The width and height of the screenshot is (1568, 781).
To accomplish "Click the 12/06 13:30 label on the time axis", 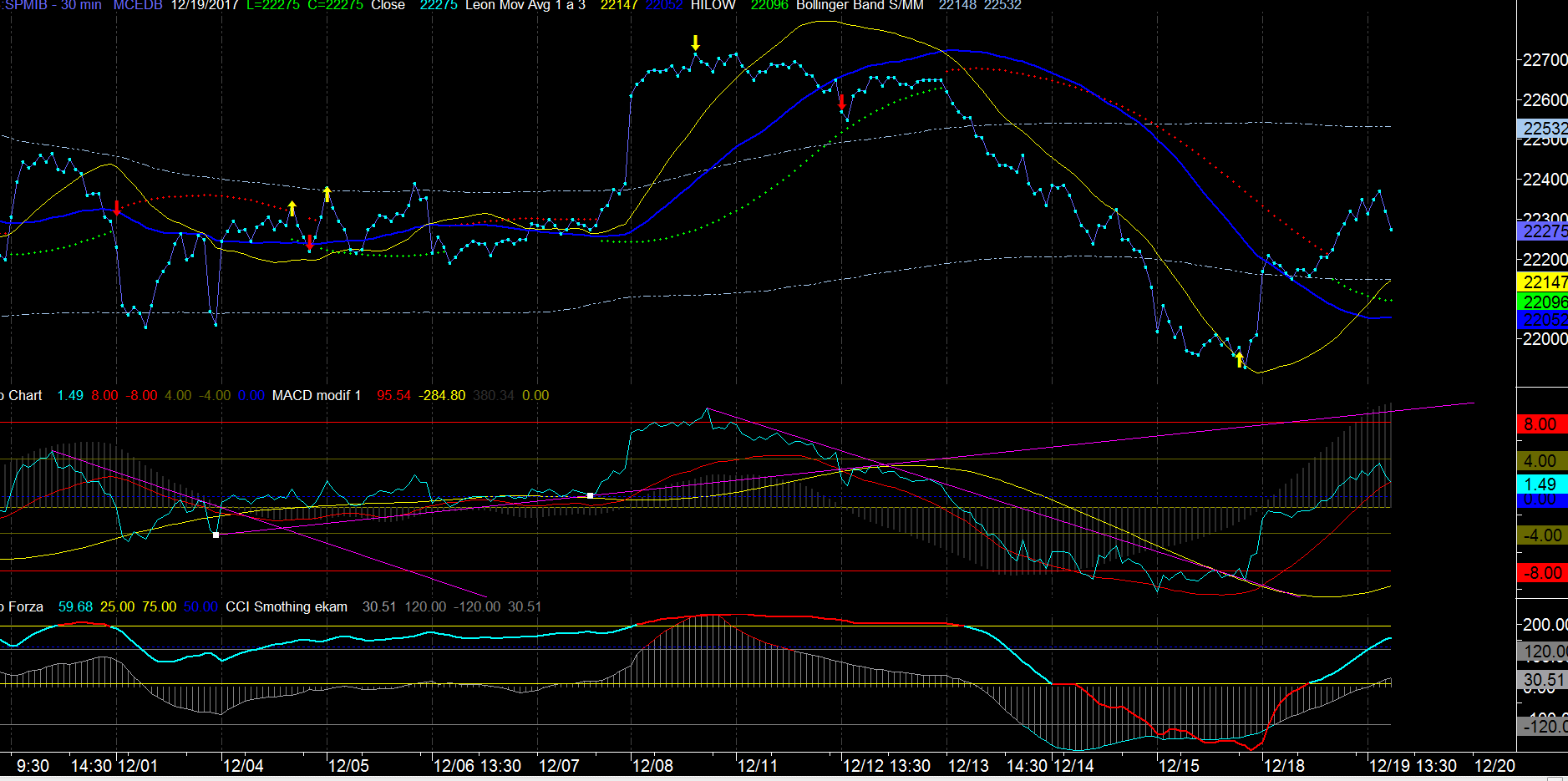I will click(477, 766).
